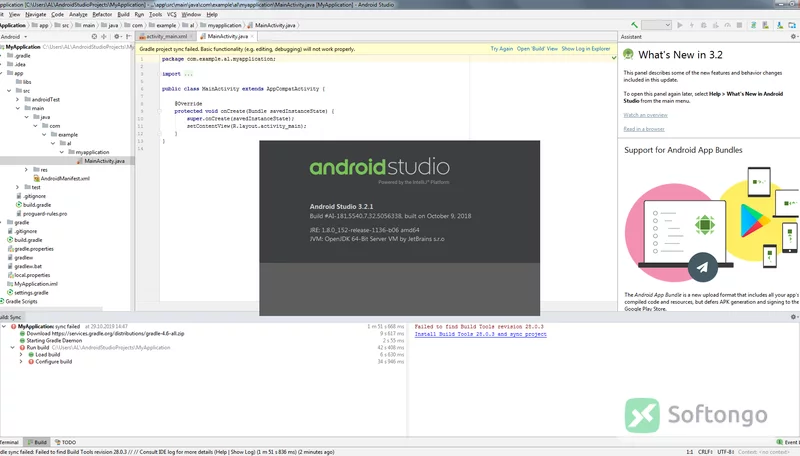This screenshot has width=800, height=456.
Task: Click the Apply Changes lightning icon
Action: click(x=692, y=25)
